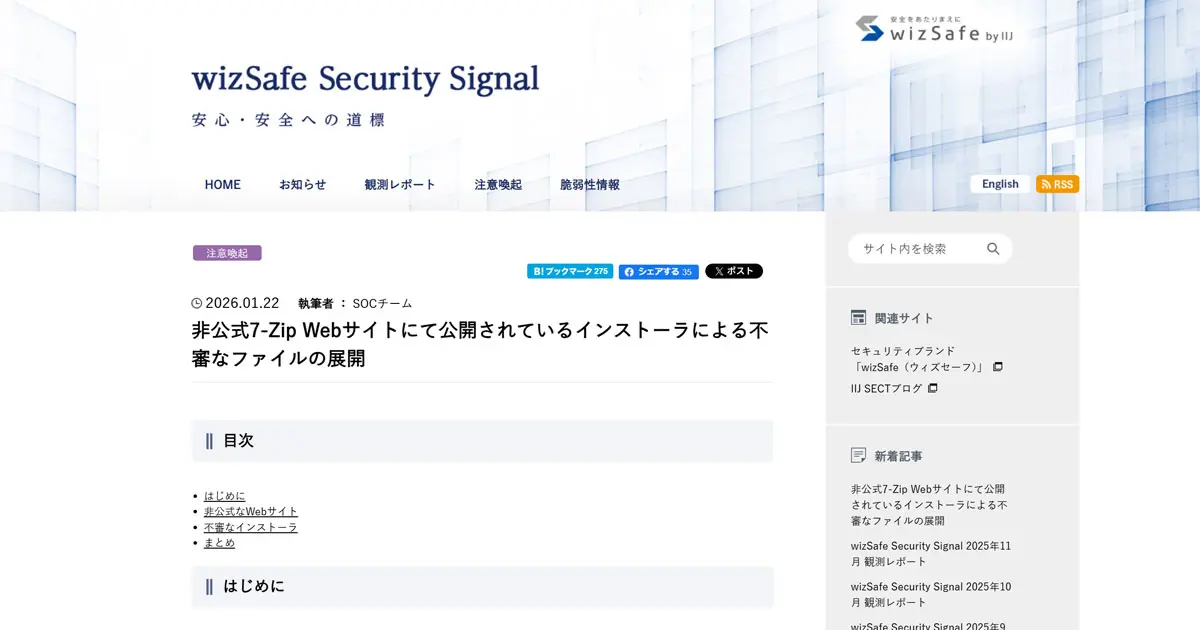Open the 不審なインストーラ section link
The width and height of the screenshot is (1200, 630).
coord(250,527)
